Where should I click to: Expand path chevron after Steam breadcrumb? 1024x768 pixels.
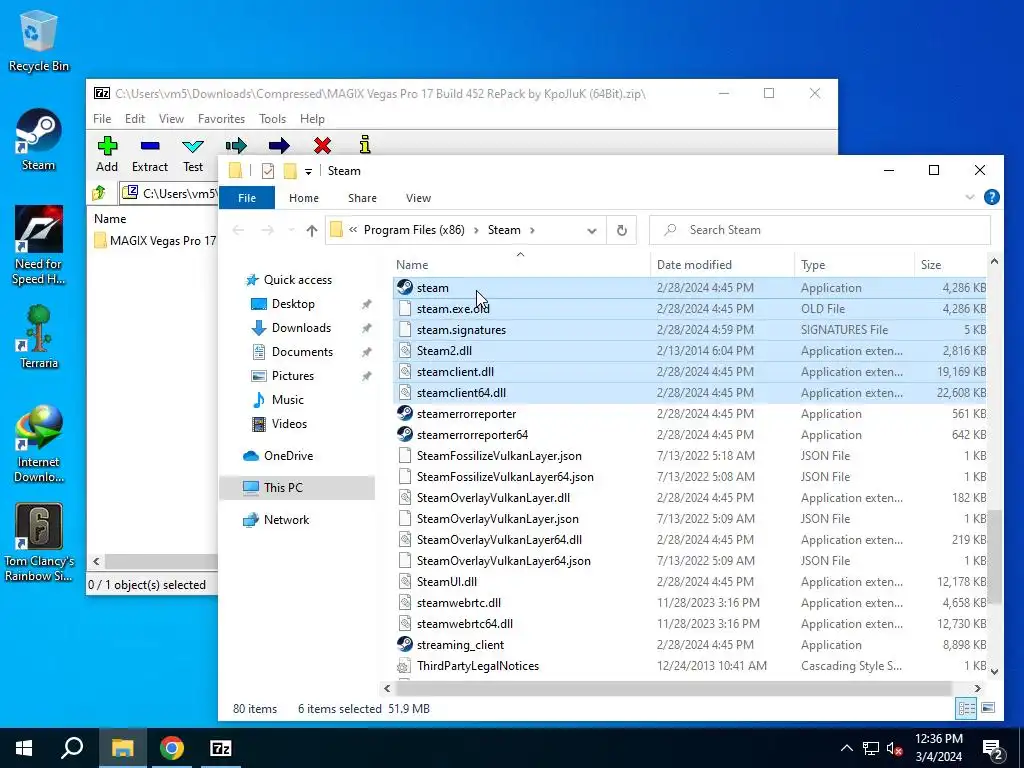point(533,230)
